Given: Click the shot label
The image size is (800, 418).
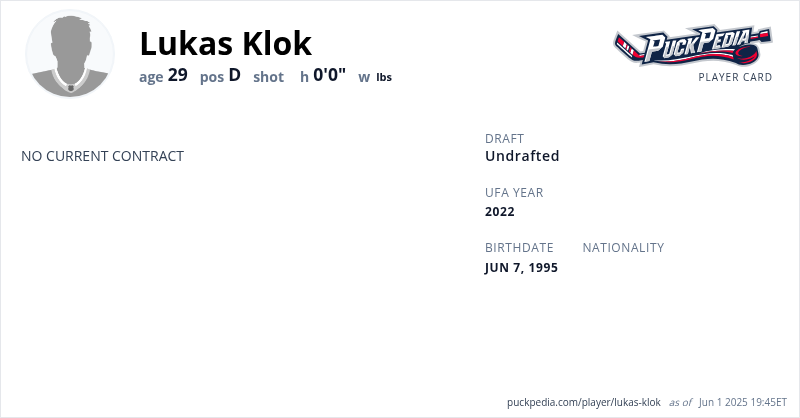Looking at the screenshot, I should pos(269,76).
